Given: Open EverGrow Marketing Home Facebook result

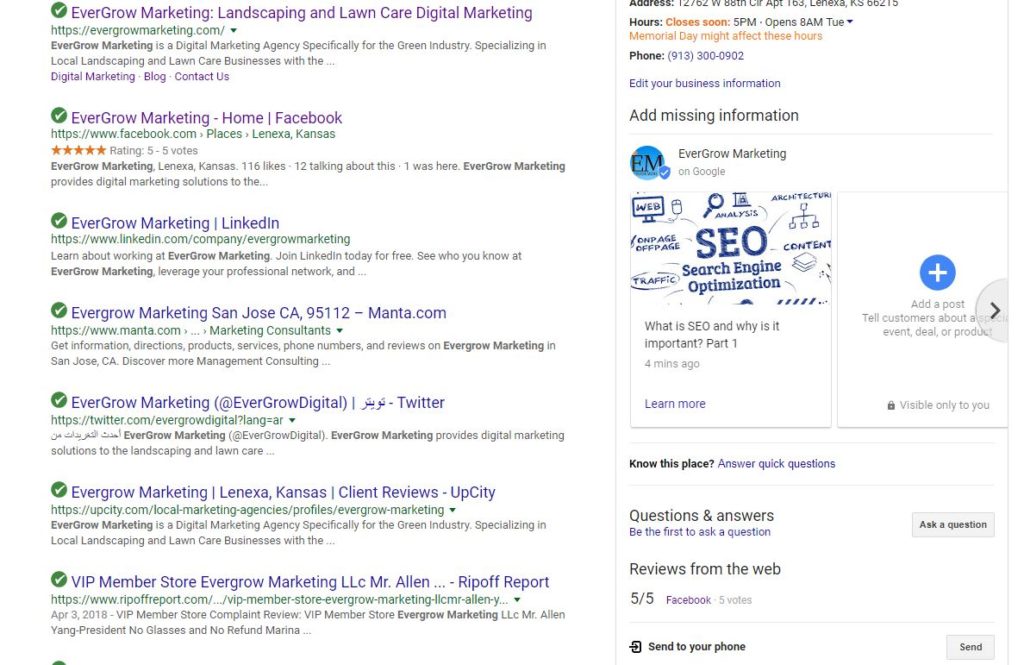Looking at the screenshot, I should point(206,118).
